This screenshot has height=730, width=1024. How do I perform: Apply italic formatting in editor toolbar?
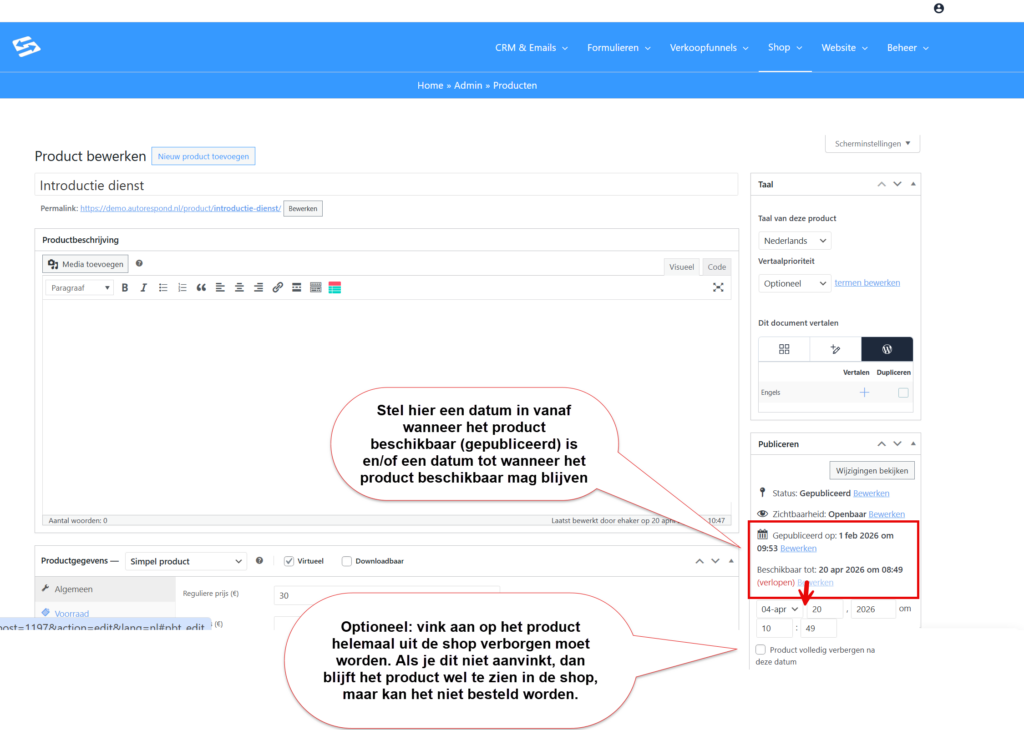(144, 288)
